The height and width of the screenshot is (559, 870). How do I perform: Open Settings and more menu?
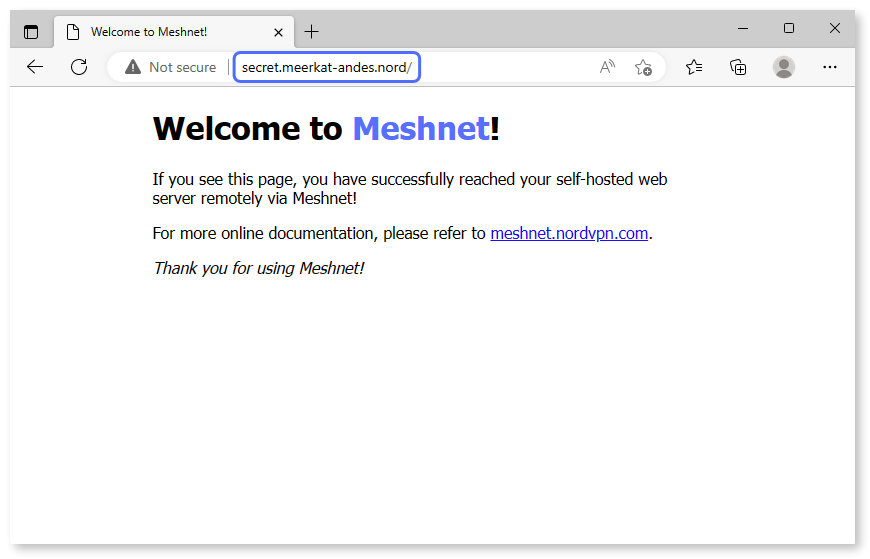829,67
